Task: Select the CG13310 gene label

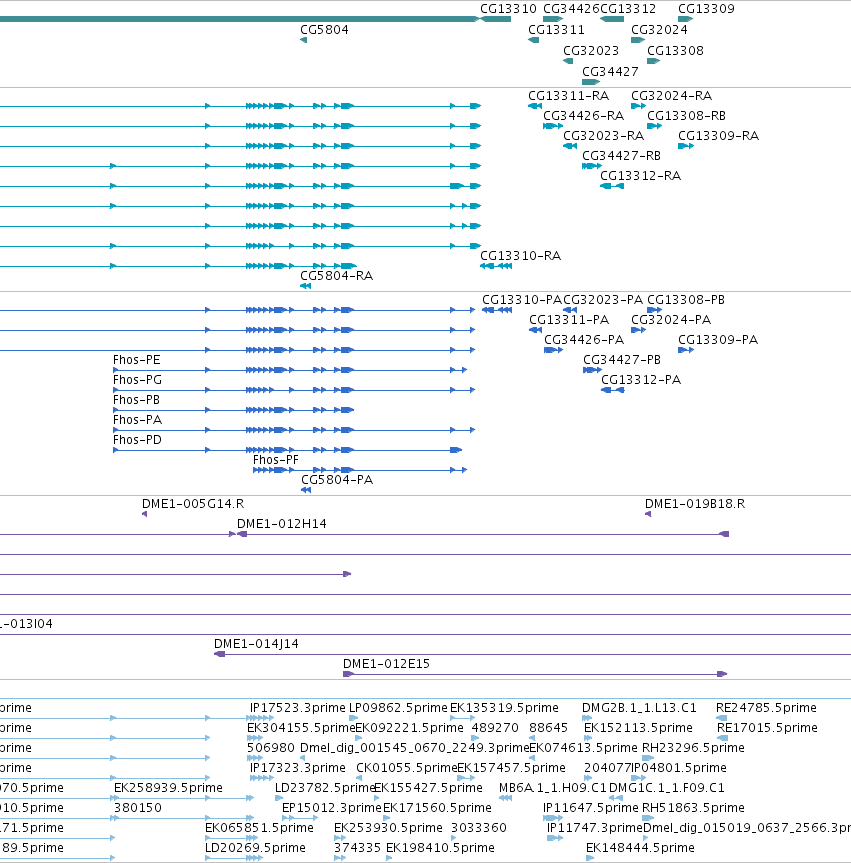Action: pos(508,9)
